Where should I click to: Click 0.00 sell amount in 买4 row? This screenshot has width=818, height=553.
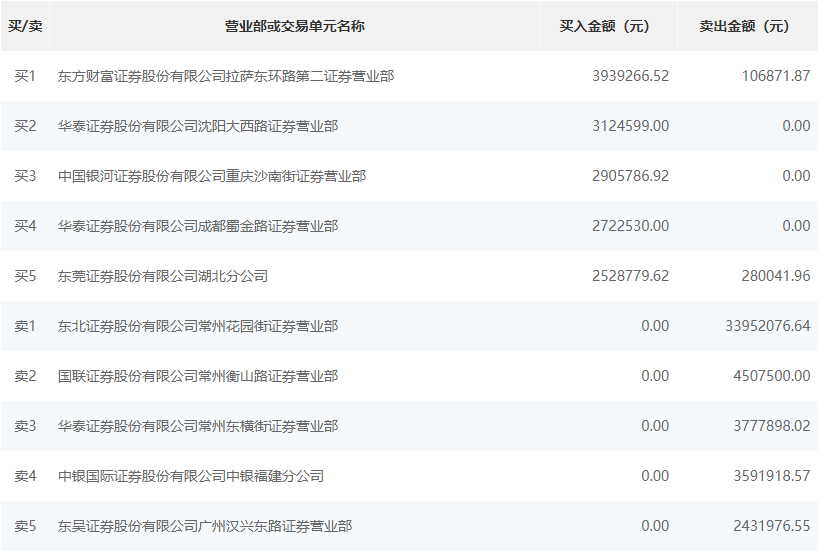[x=796, y=226]
